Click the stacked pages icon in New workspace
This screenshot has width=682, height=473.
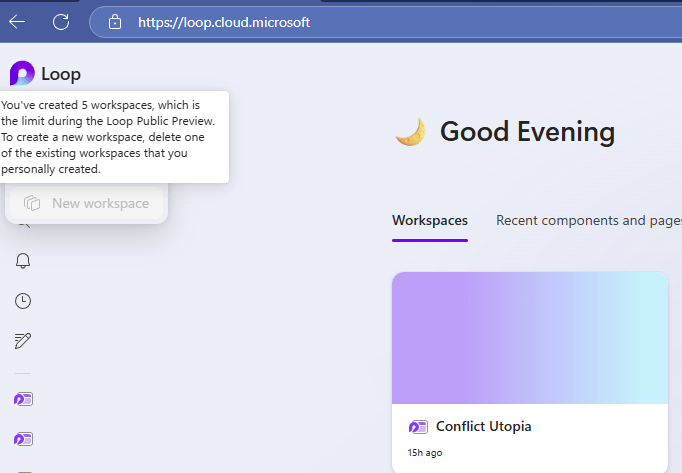(32, 203)
